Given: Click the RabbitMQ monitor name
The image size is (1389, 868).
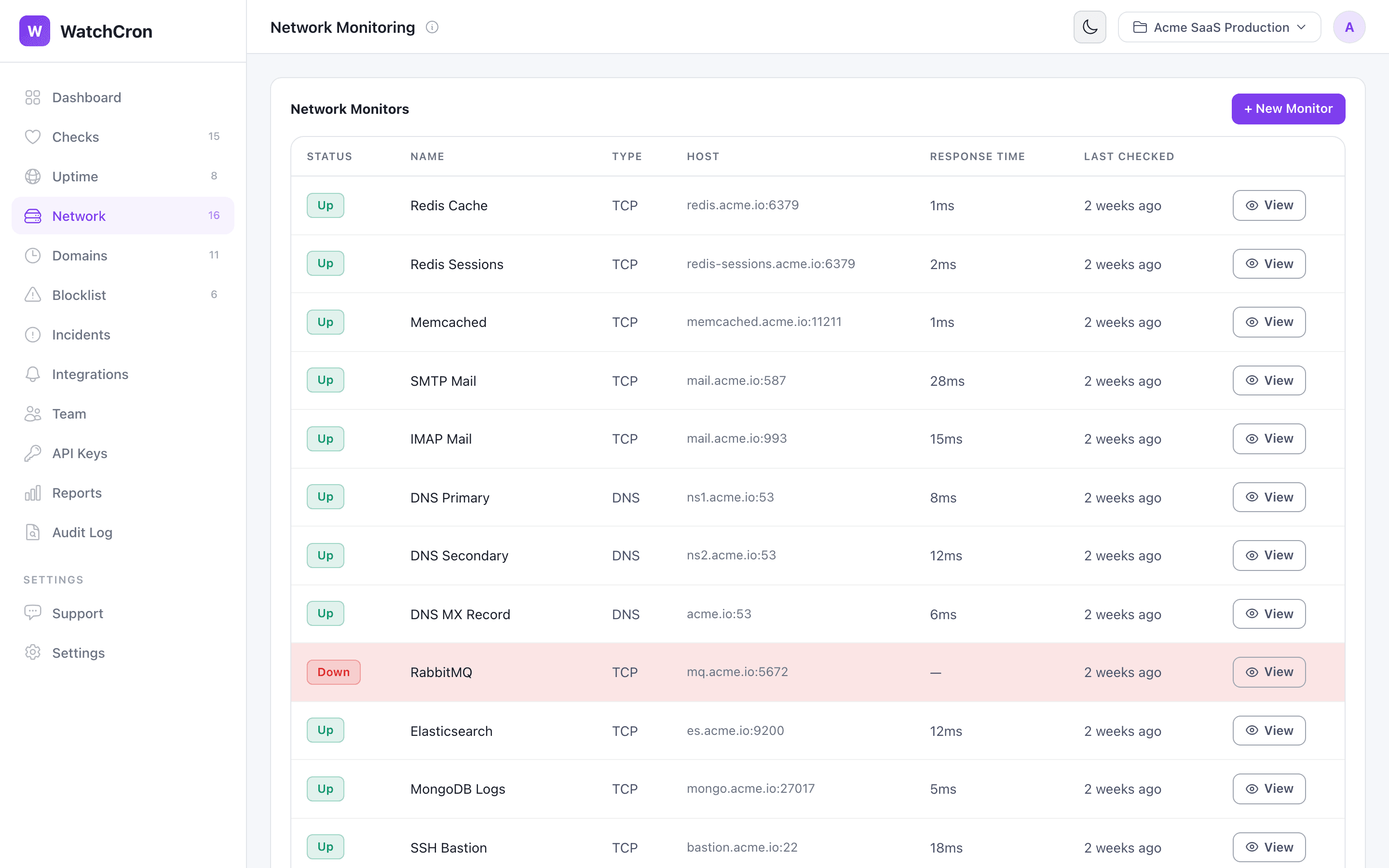Looking at the screenshot, I should 441,672.
